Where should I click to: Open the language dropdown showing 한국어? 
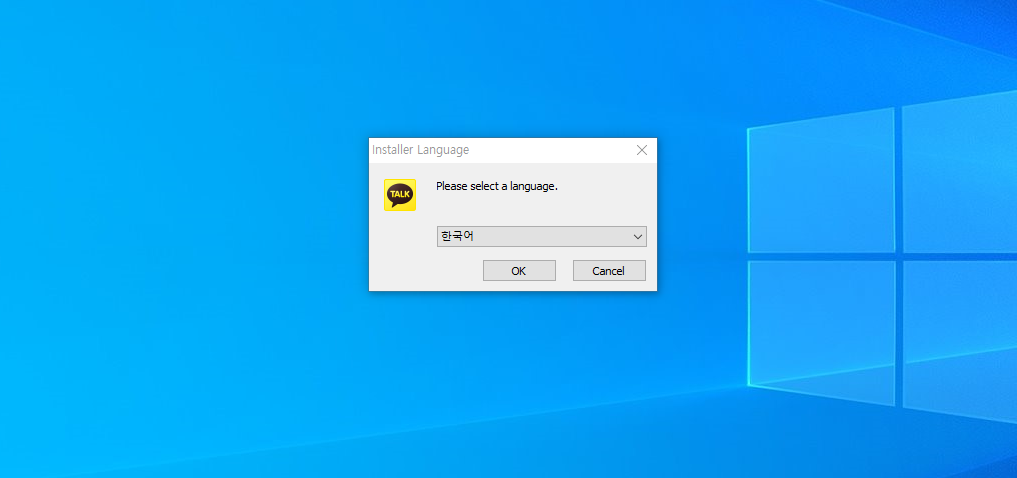point(542,237)
